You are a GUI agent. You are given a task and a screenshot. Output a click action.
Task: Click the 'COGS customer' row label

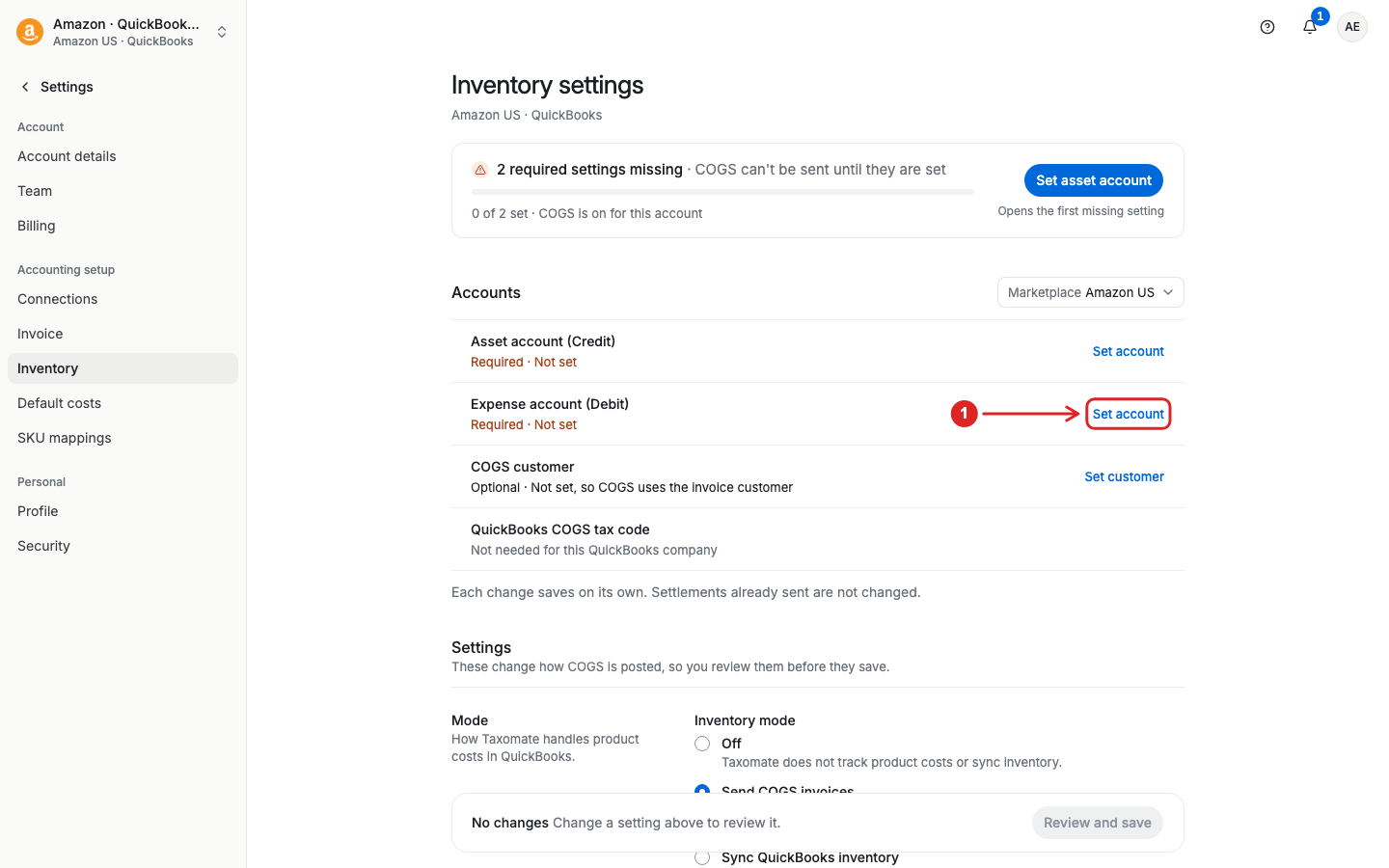[x=522, y=467]
